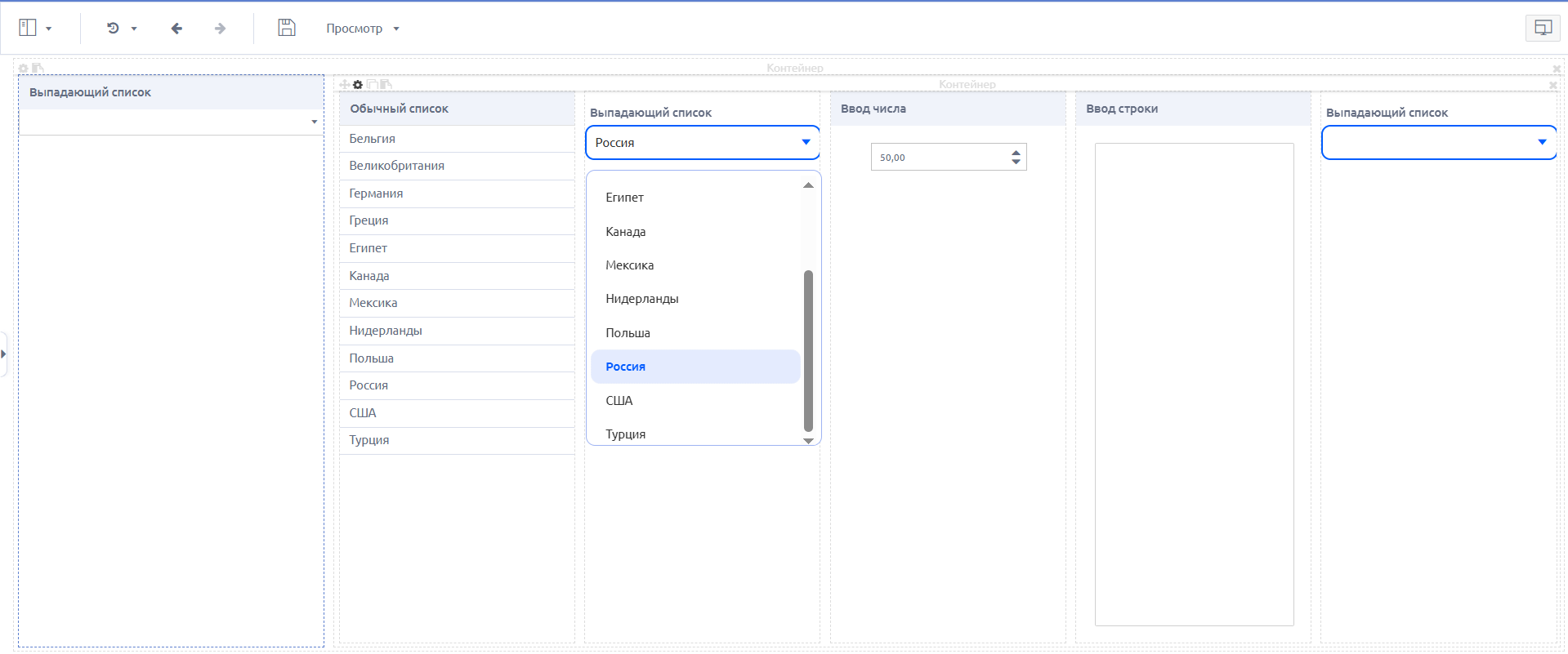1568x654 pixels.
Task: Click the dropdown list scrollbar thumb
Action: tap(808, 351)
